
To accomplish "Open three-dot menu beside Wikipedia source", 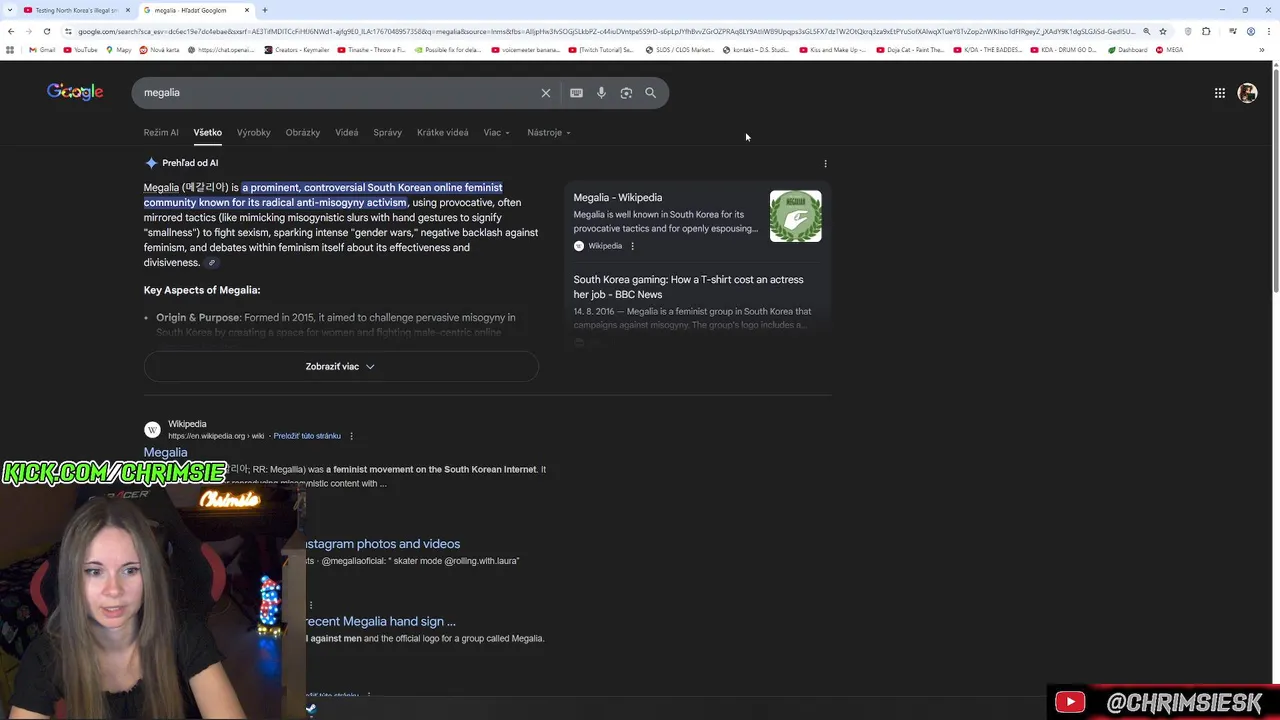I will (632, 246).
